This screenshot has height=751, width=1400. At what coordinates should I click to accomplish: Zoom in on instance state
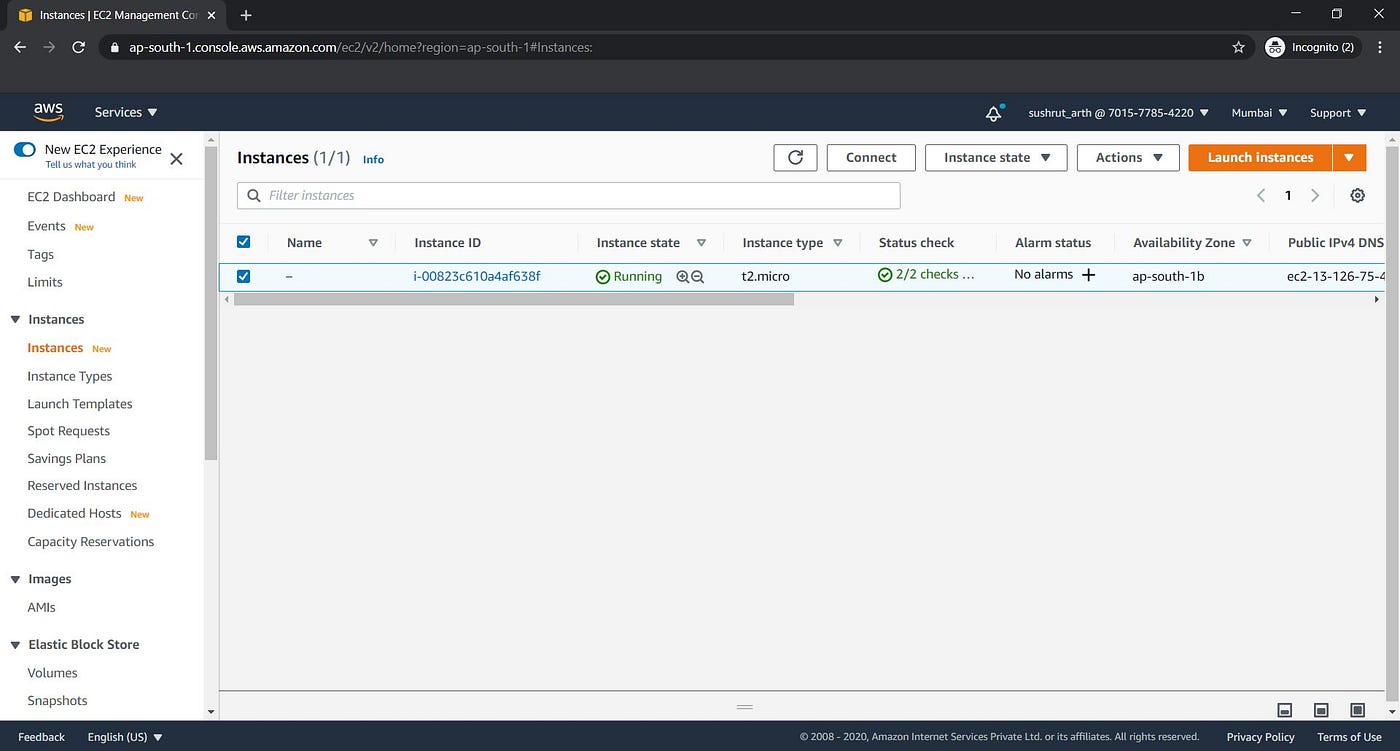click(x=682, y=277)
